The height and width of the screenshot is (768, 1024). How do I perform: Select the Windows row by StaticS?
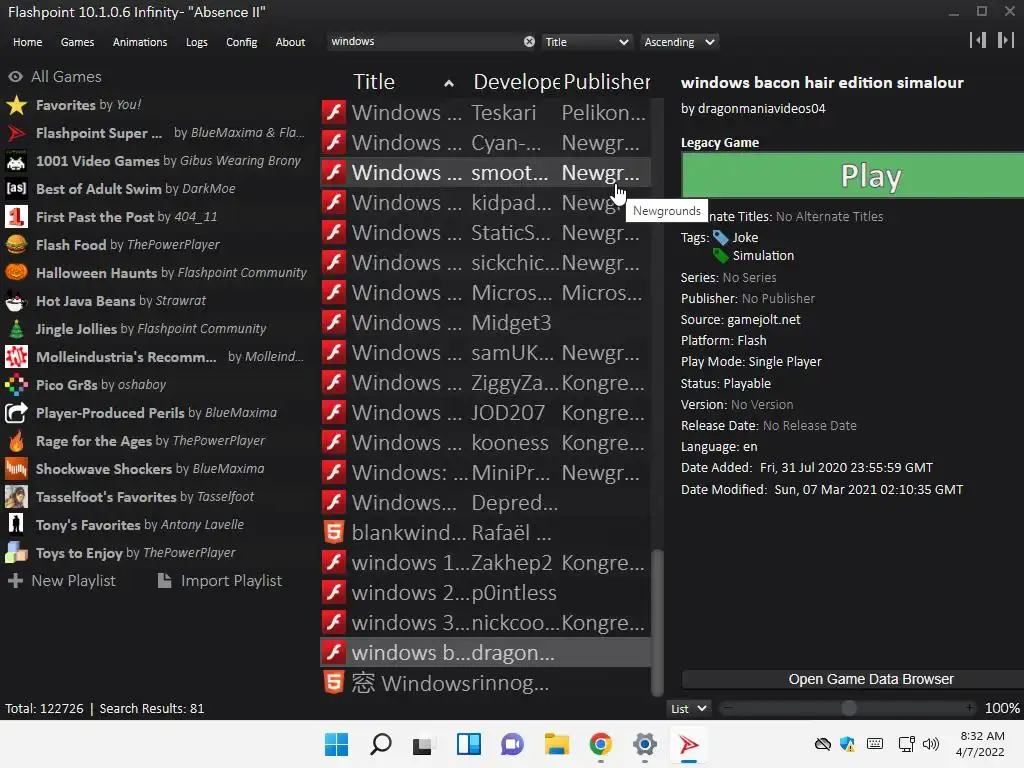485,233
